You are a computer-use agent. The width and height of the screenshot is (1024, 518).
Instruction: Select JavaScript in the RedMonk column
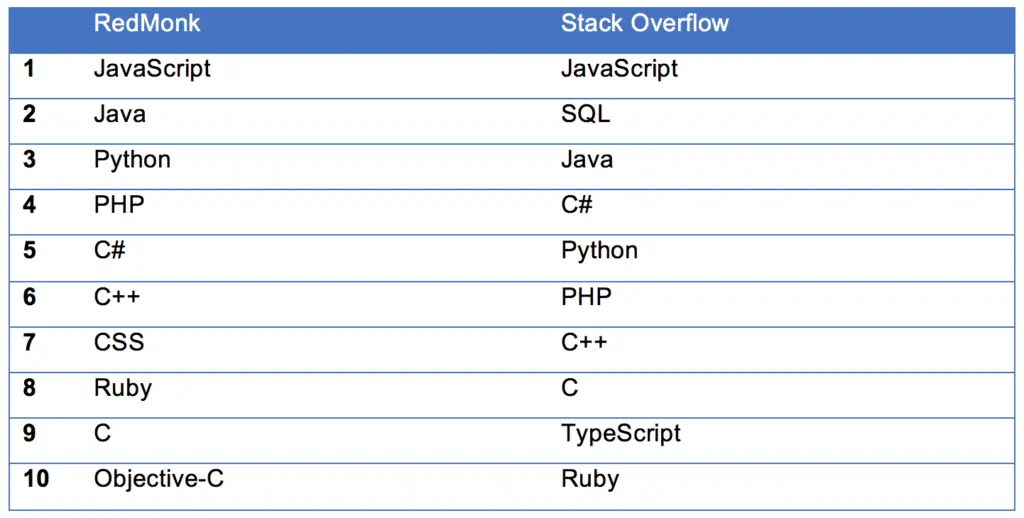152,69
